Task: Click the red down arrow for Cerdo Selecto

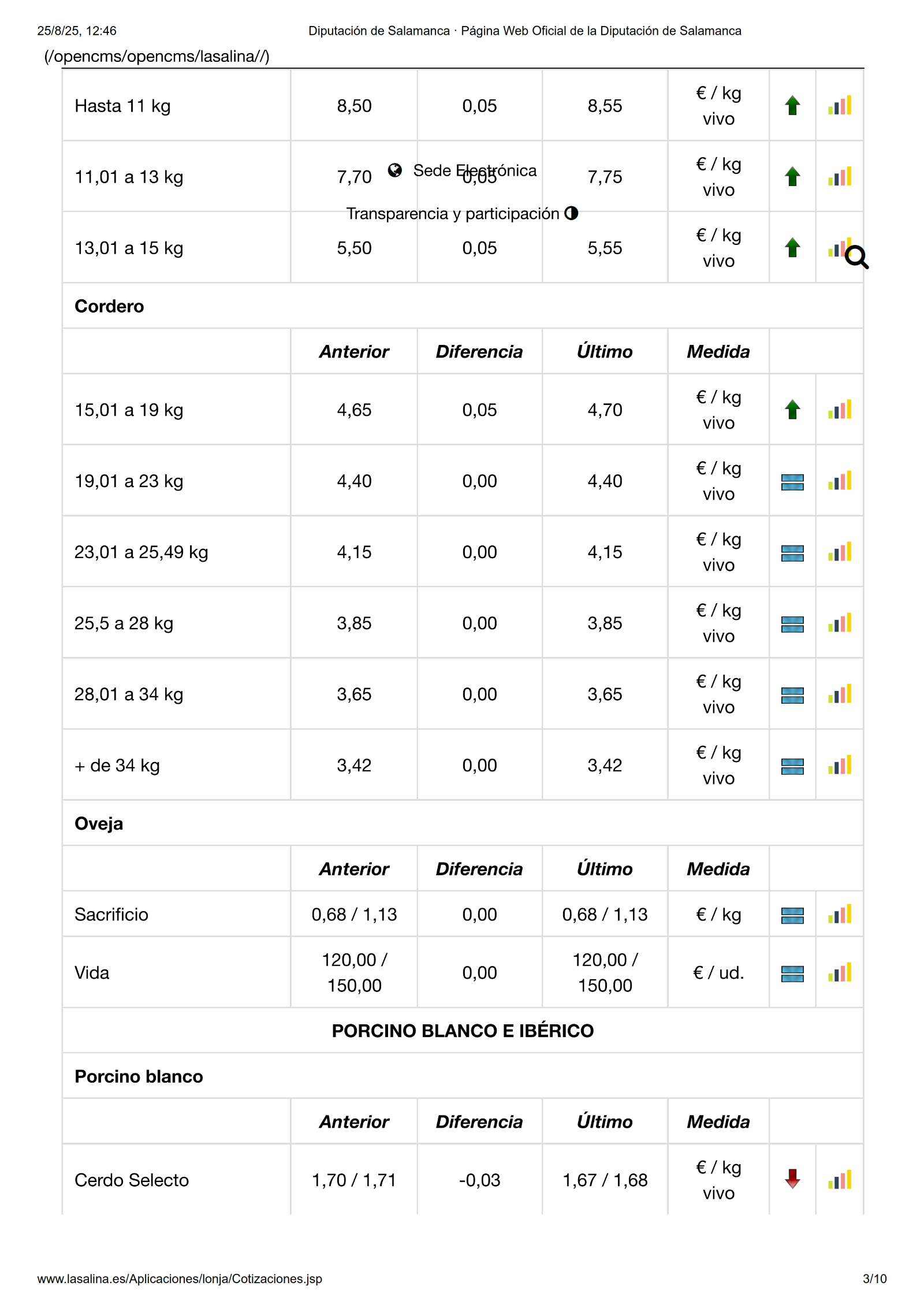Action: click(x=792, y=1179)
